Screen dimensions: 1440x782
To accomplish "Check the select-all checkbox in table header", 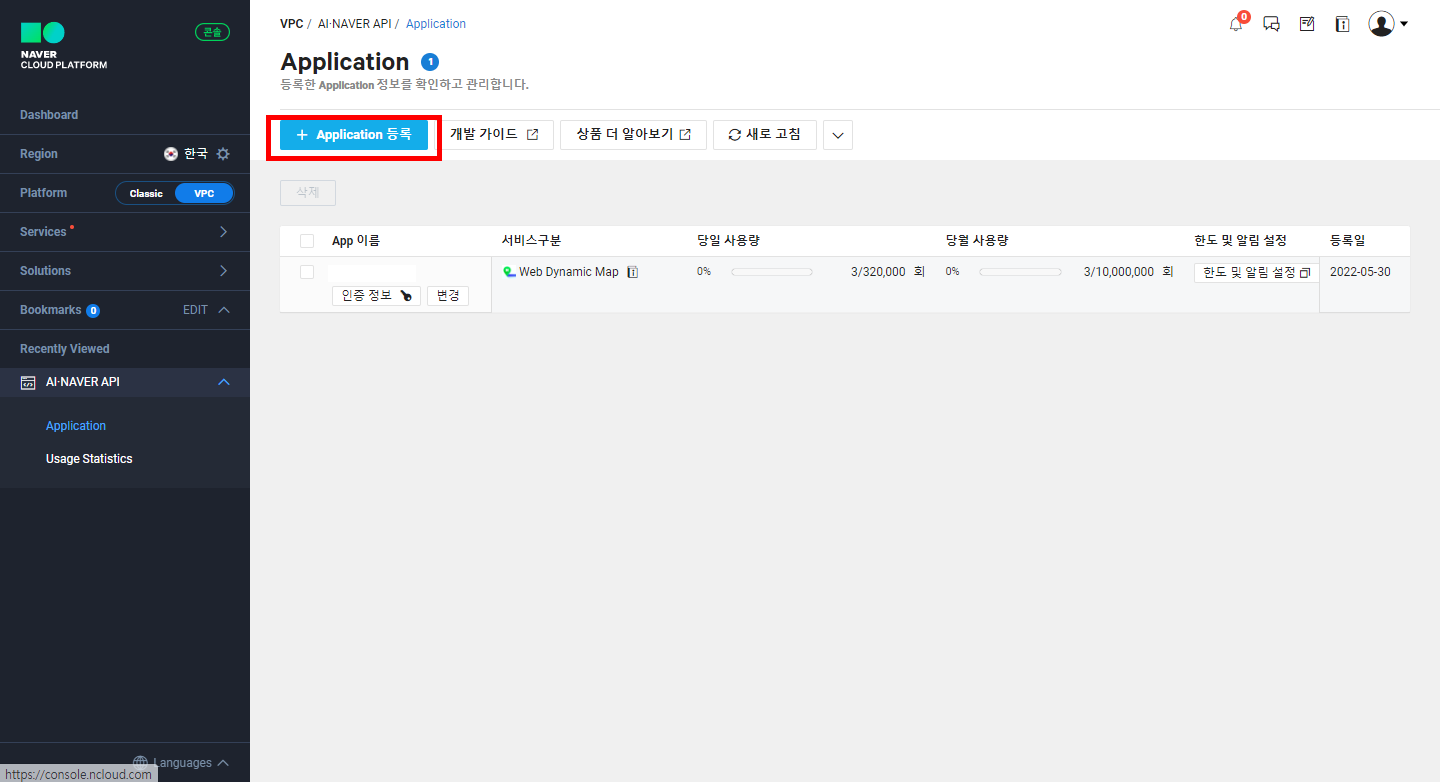I will pyautogui.click(x=307, y=241).
